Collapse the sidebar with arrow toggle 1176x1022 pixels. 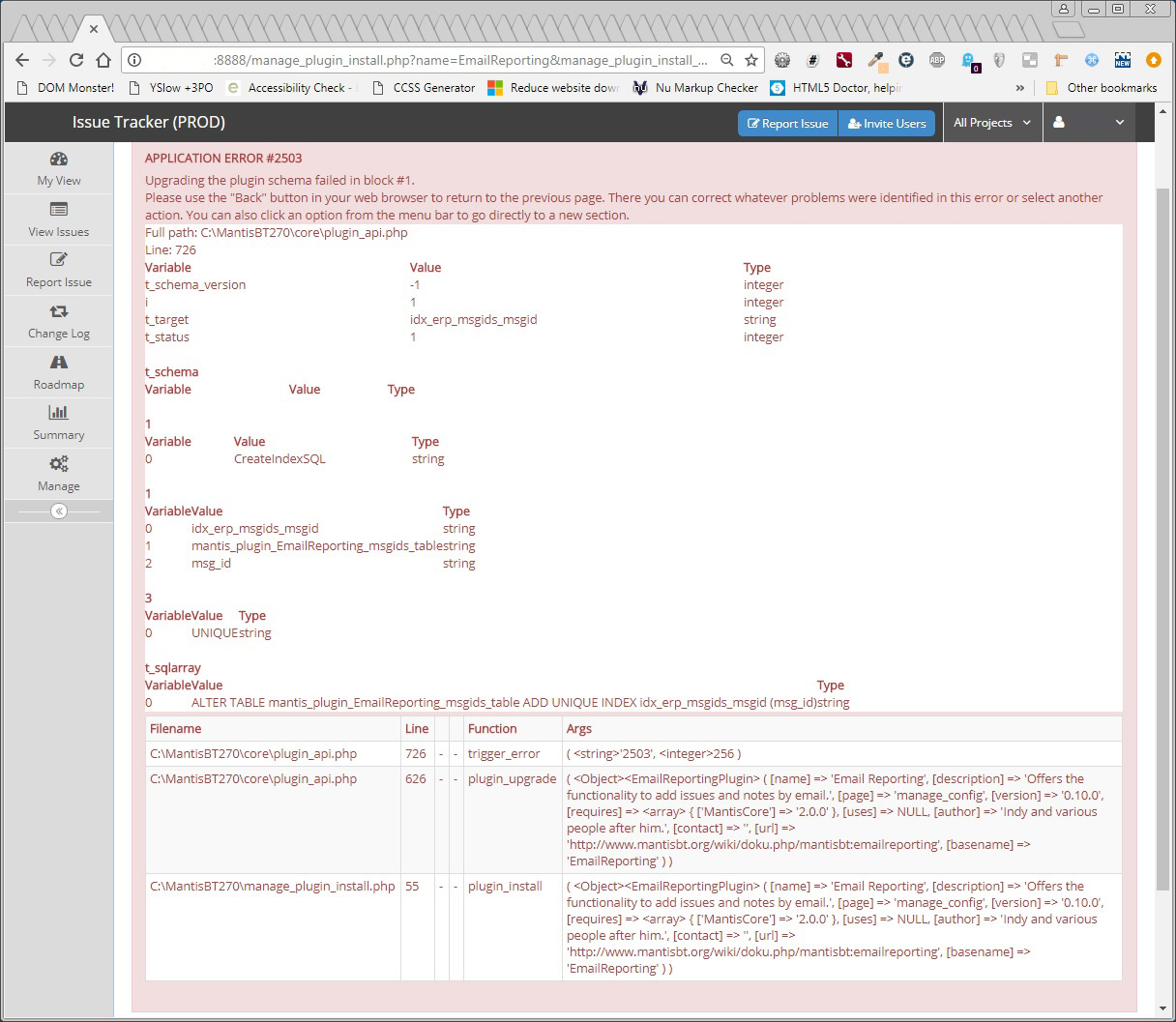(59, 511)
